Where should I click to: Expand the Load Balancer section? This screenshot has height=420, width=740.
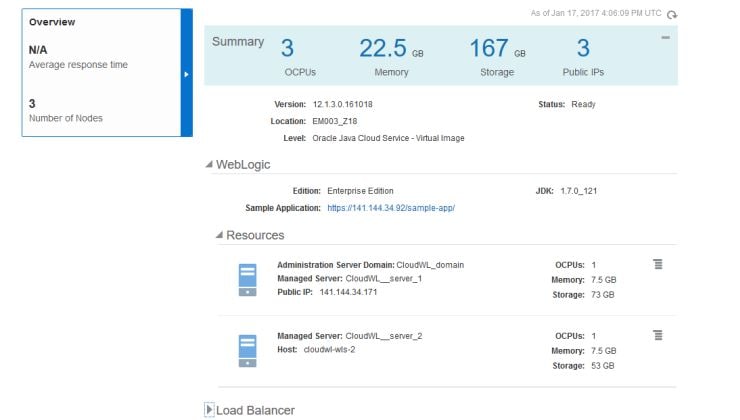point(209,409)
